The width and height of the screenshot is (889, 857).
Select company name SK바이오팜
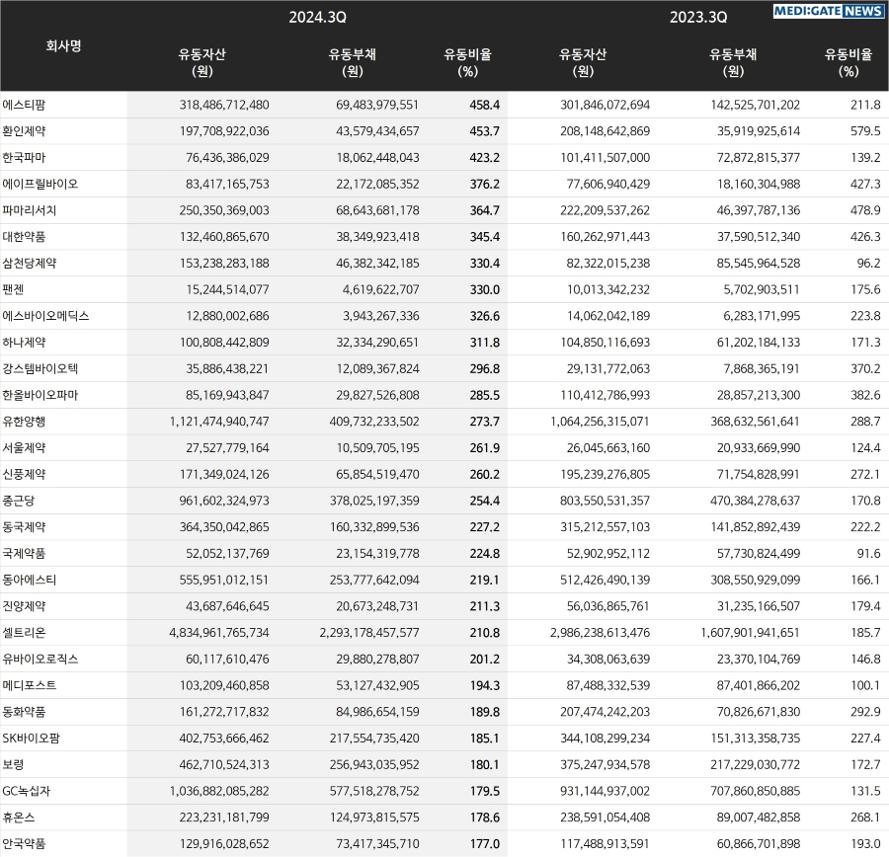point(31,738)
